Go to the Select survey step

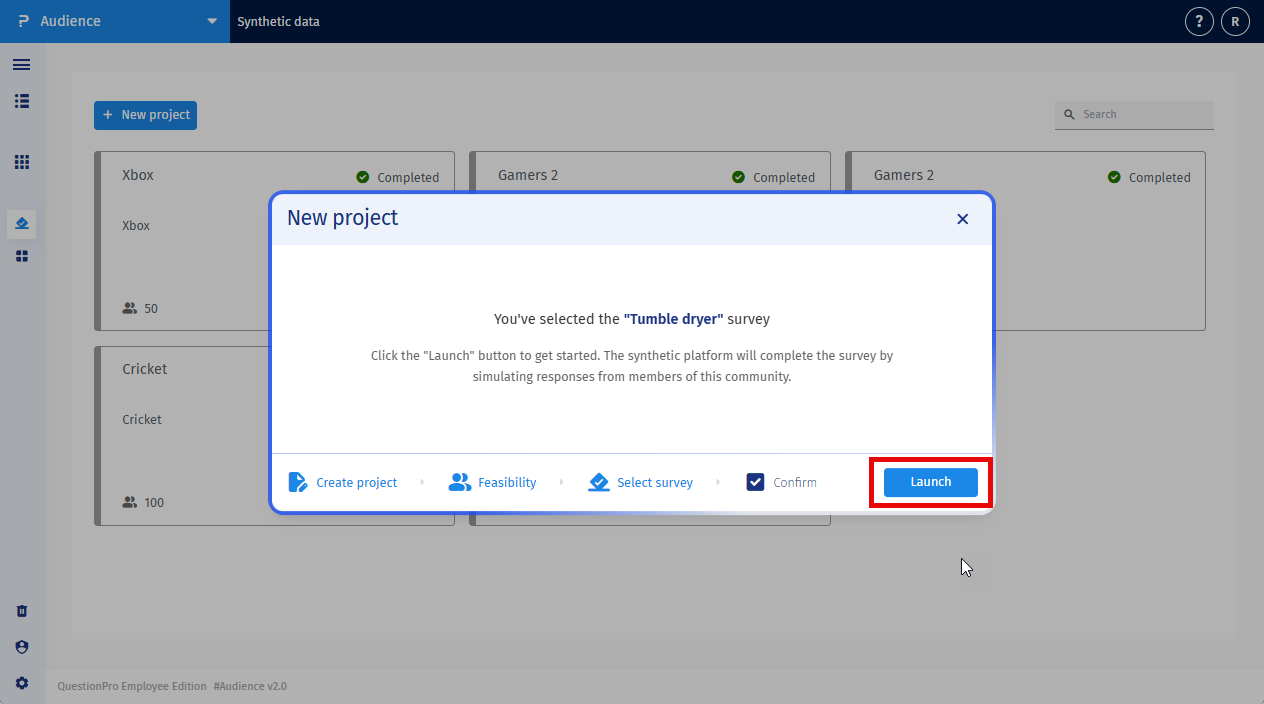click(x=640, y=482)
